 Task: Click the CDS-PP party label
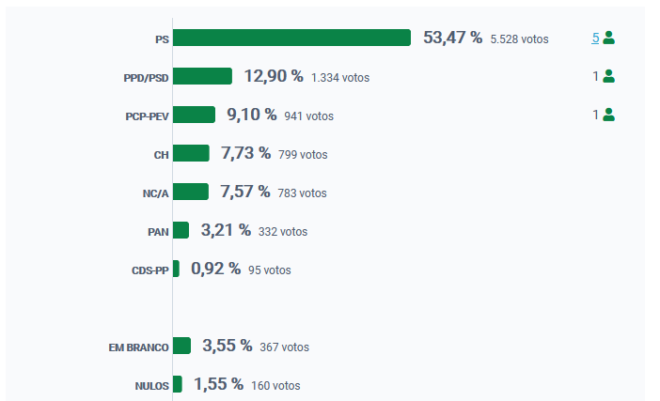click(x=150, y=271)
